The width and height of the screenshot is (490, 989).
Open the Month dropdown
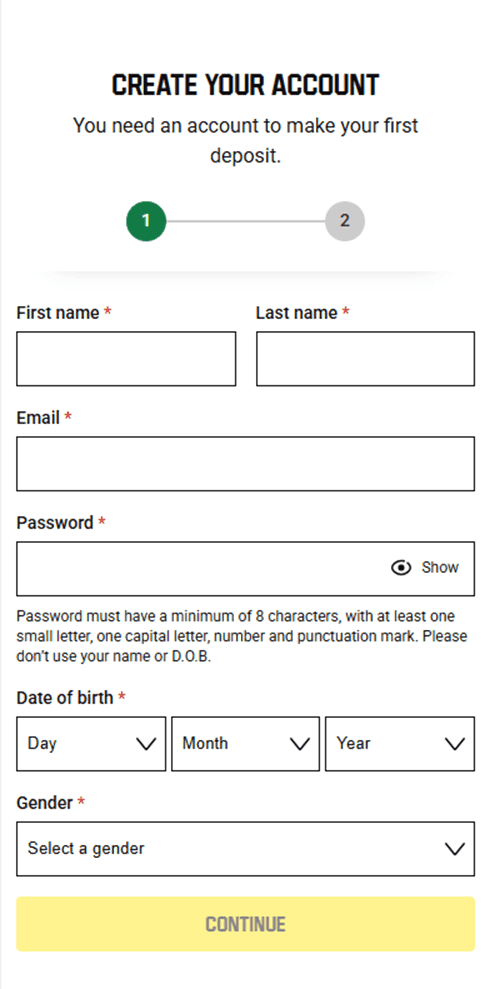click(245, 744)
